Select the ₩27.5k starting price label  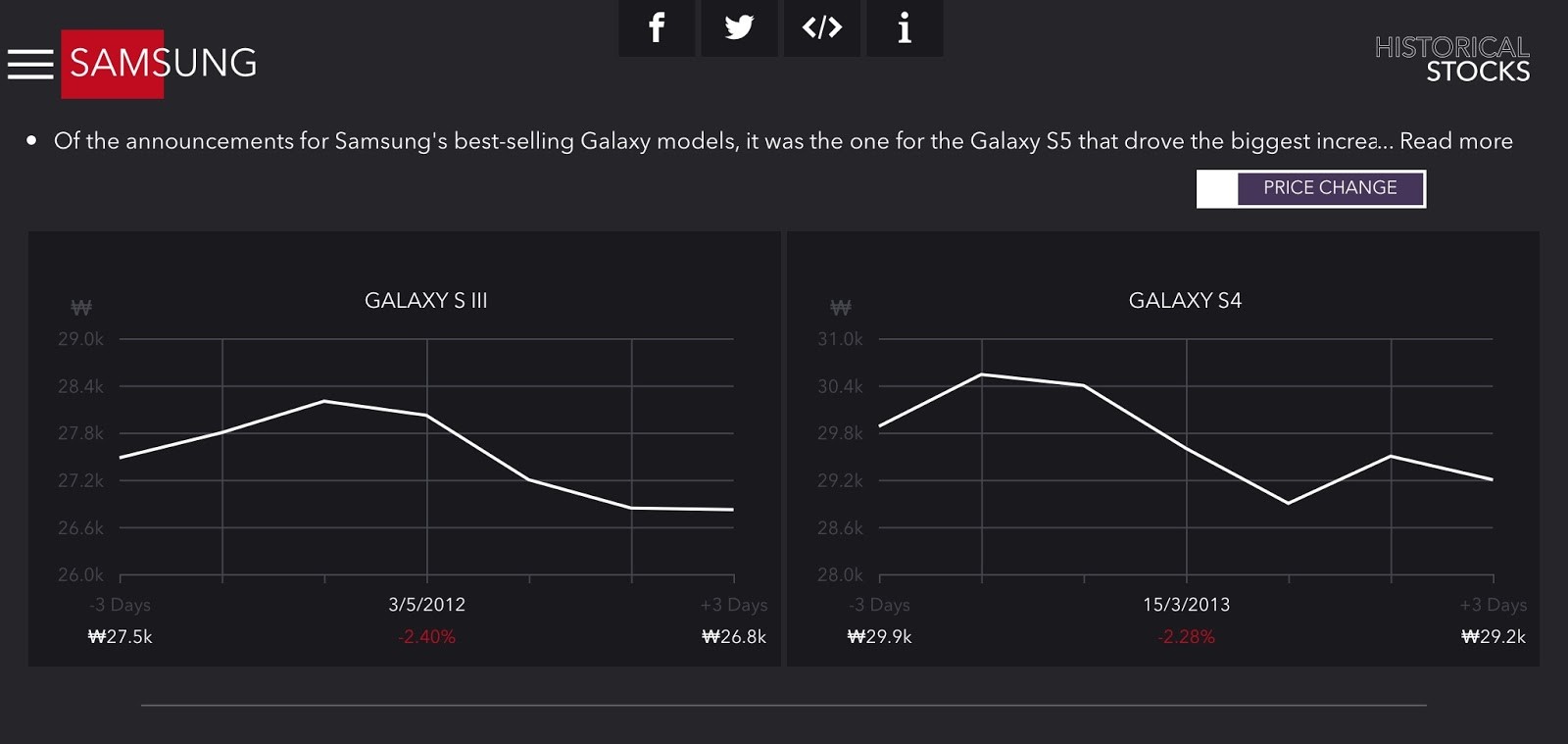[x=120, y=637]
